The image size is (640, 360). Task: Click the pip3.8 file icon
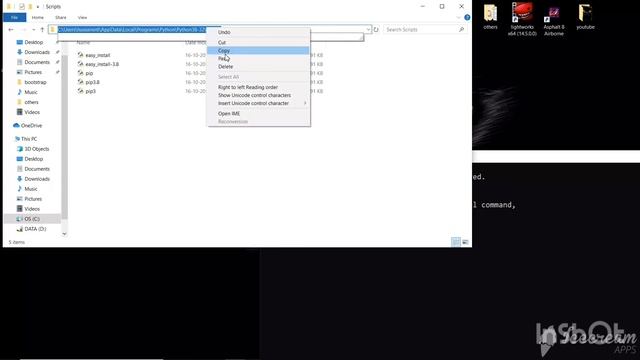point(80,82)
